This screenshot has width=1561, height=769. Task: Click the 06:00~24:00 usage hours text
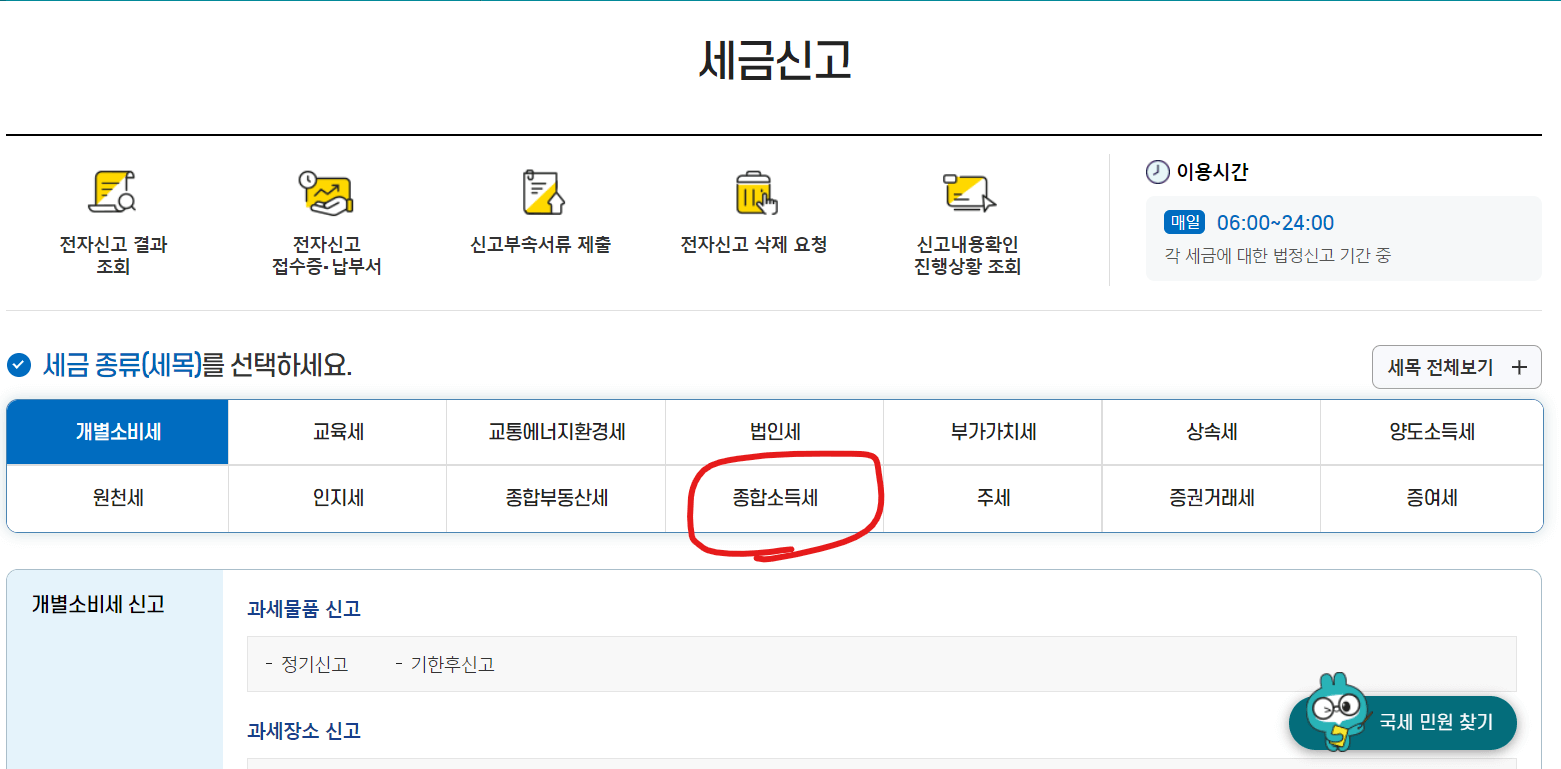click(x=1275, y=223)
